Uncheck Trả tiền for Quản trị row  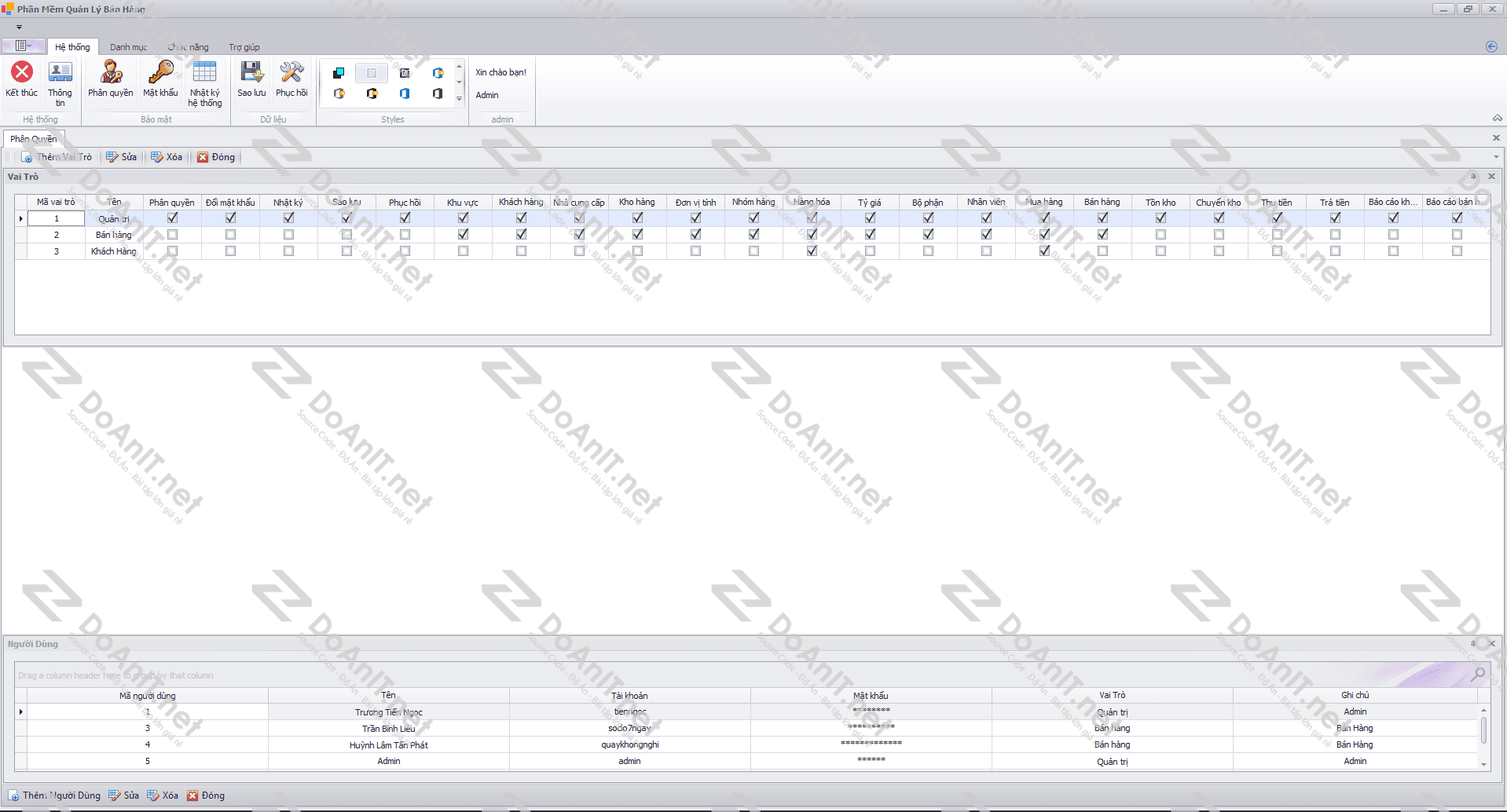(1335, 218)
